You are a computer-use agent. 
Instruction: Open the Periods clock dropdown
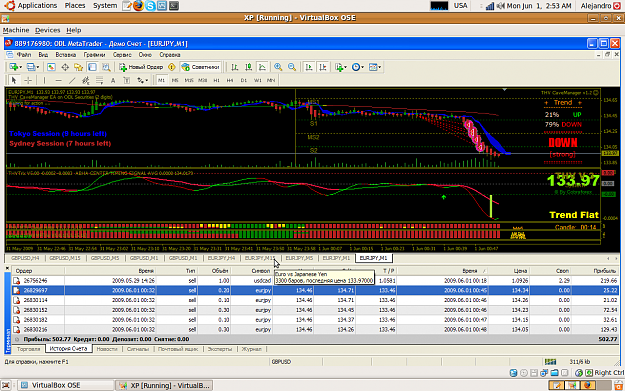tap(358, 67)
